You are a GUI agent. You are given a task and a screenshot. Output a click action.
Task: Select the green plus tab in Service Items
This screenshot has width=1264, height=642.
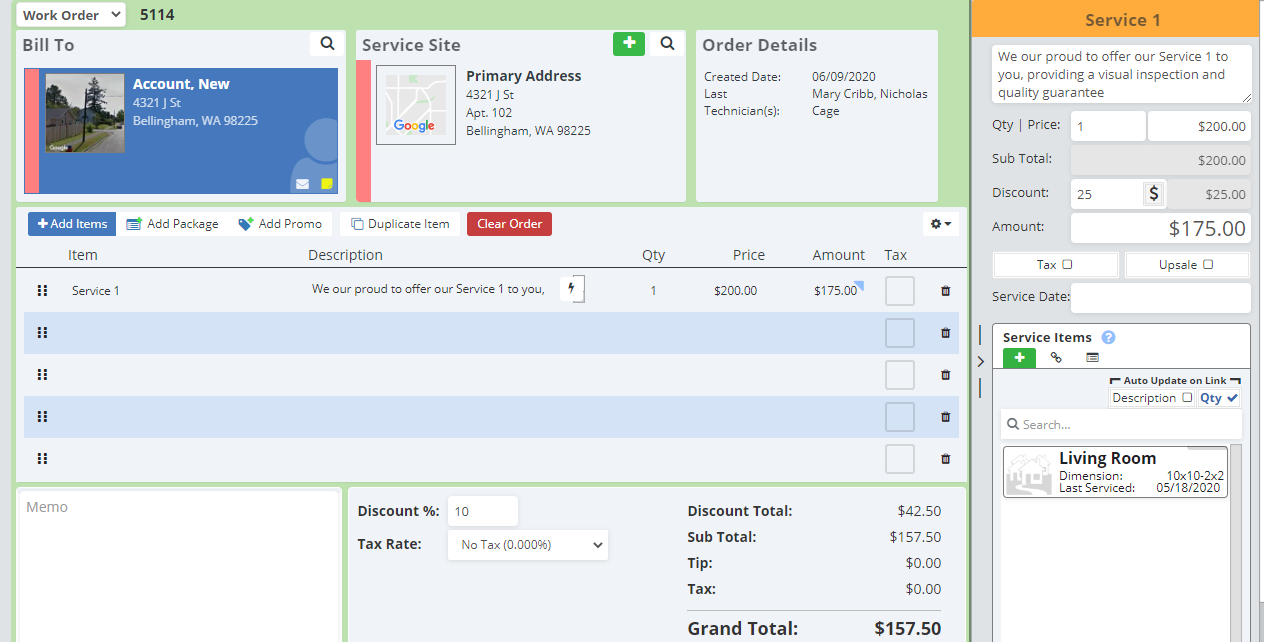[1019, 357]
